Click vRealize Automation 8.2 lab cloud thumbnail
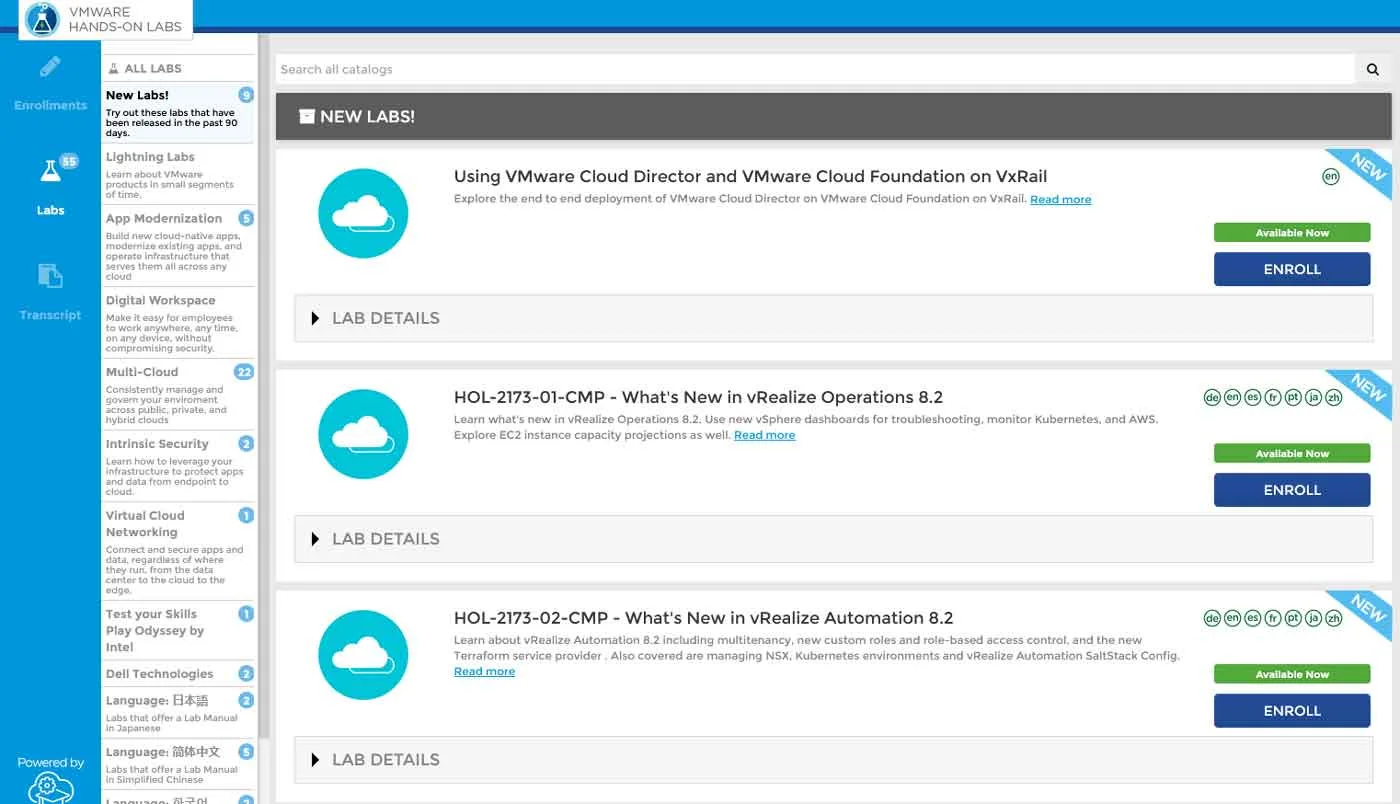The image size is (1400, 804). click(363, 655)
